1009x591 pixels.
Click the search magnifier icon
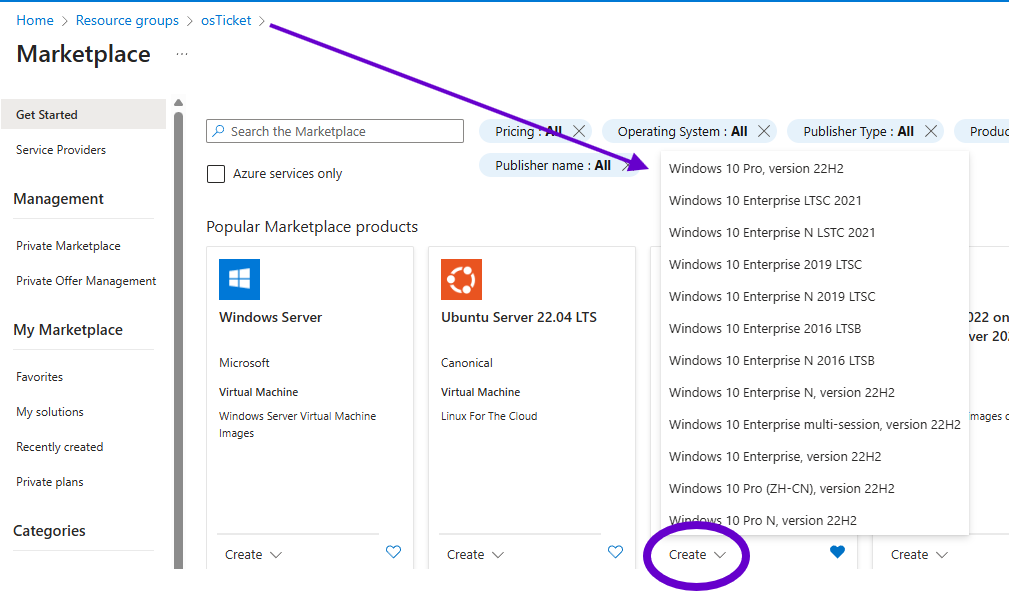[x=219, y=131]
